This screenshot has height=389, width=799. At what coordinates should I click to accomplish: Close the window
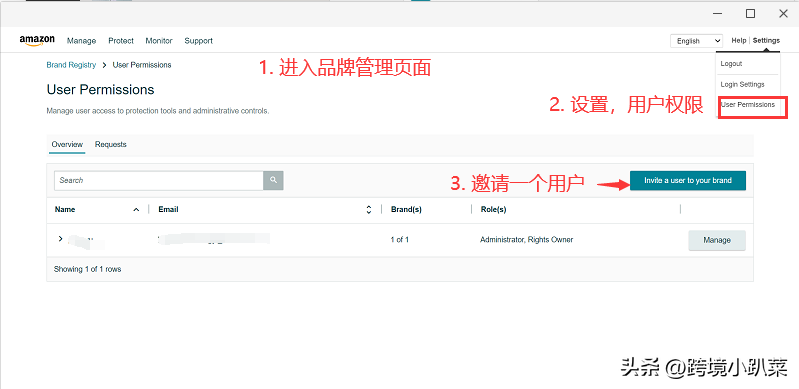(x=783, y=14)
